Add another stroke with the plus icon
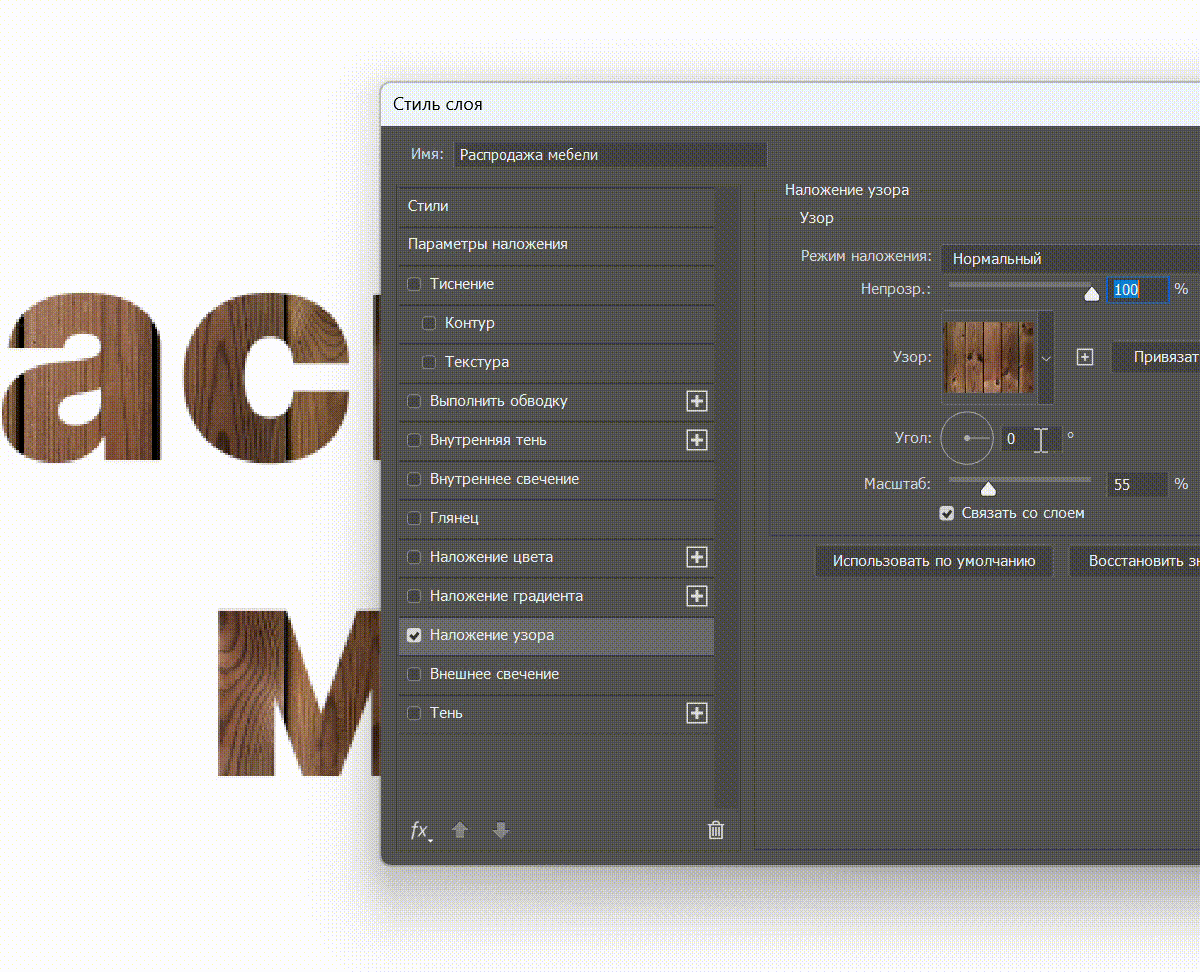The width and height of the screenshot is (1200, 972). pyautogui.click(x=697, y=401)
